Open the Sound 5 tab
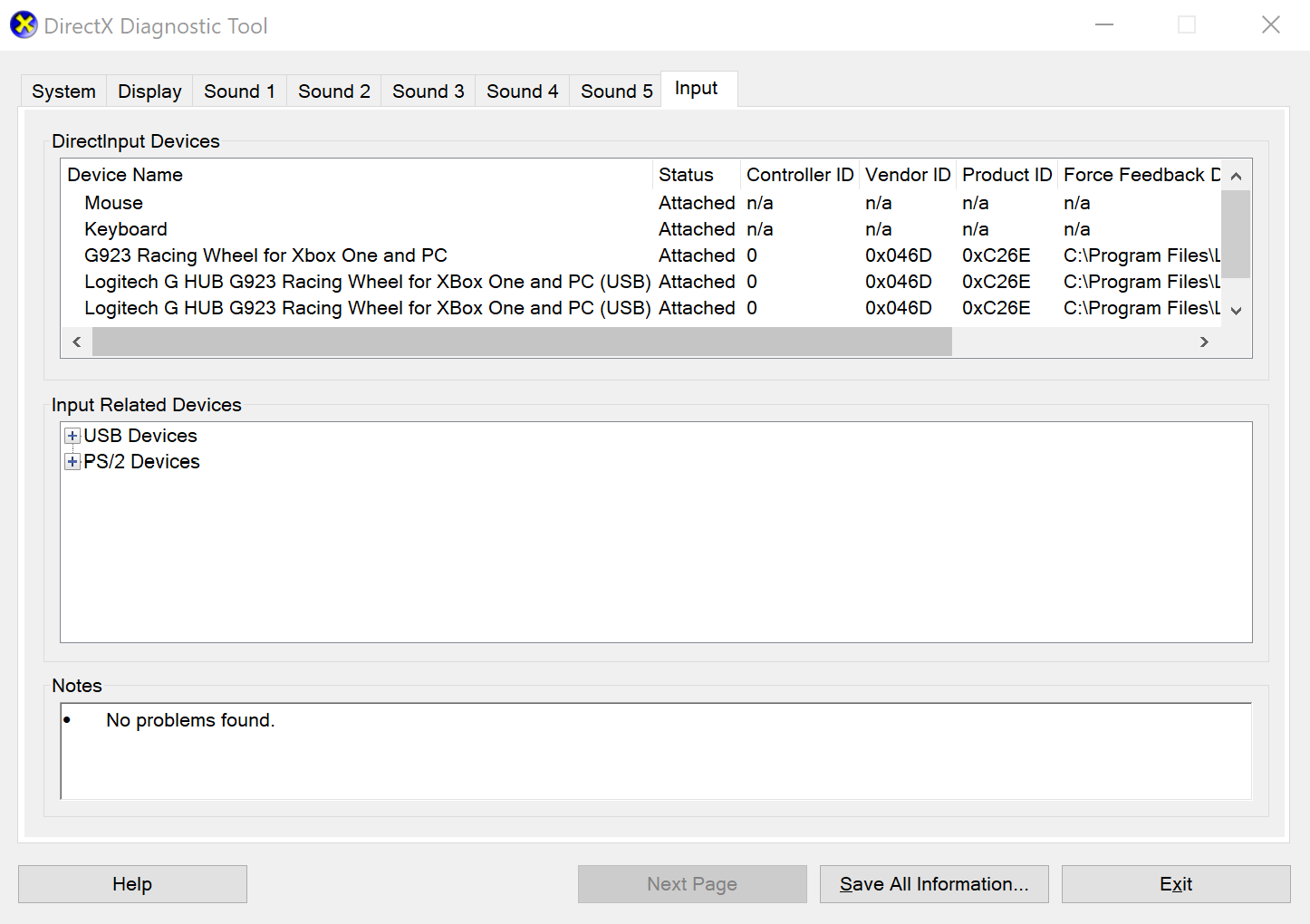 point(617,91)
